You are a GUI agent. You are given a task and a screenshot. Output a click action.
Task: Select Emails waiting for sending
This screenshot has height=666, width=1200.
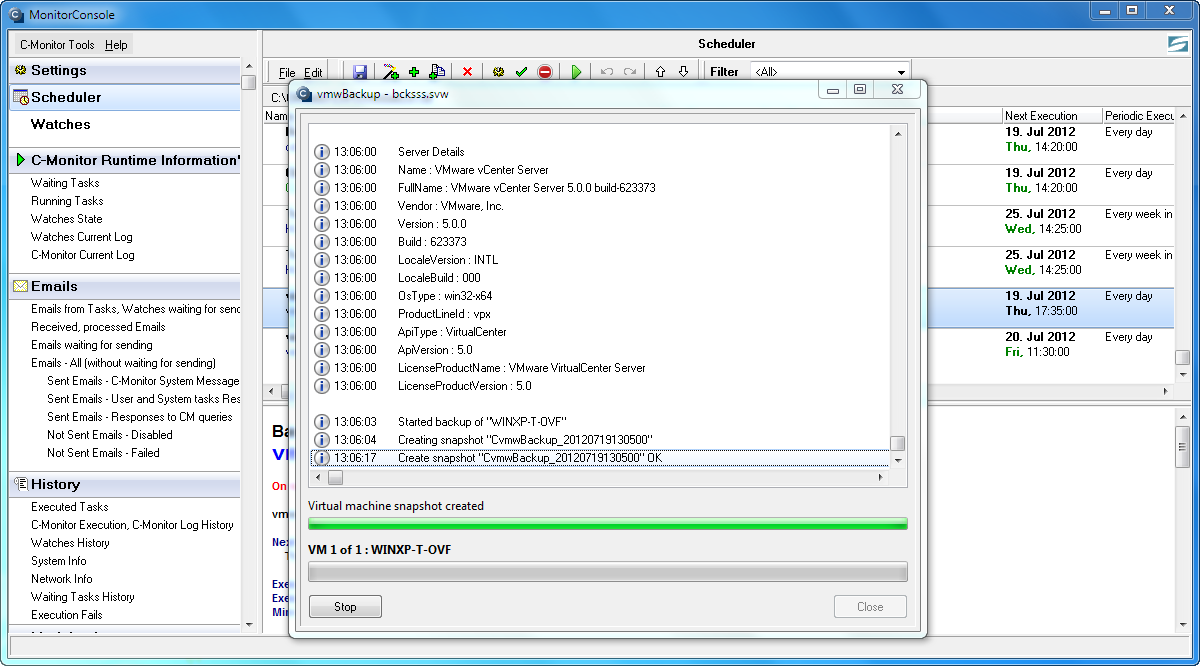pos(91,345)
